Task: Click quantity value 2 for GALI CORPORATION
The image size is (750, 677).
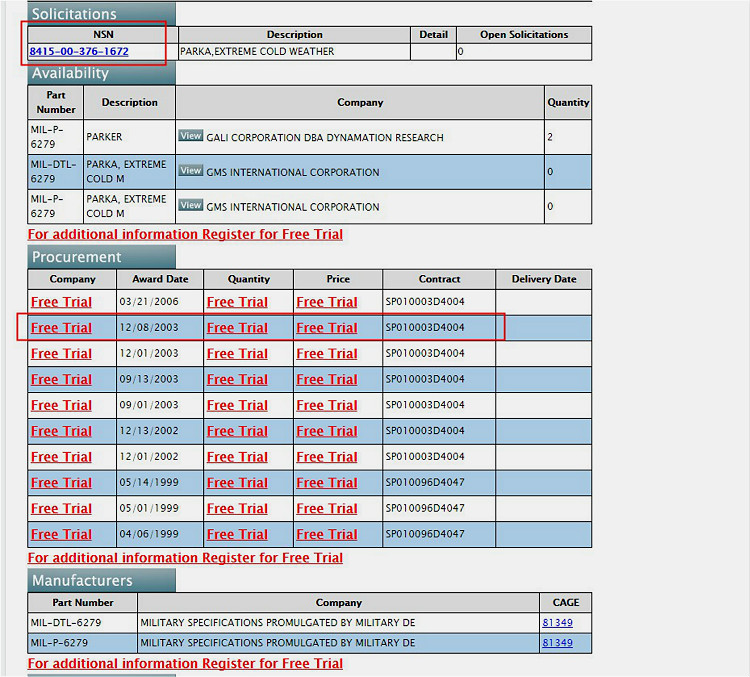Action: 550,137
